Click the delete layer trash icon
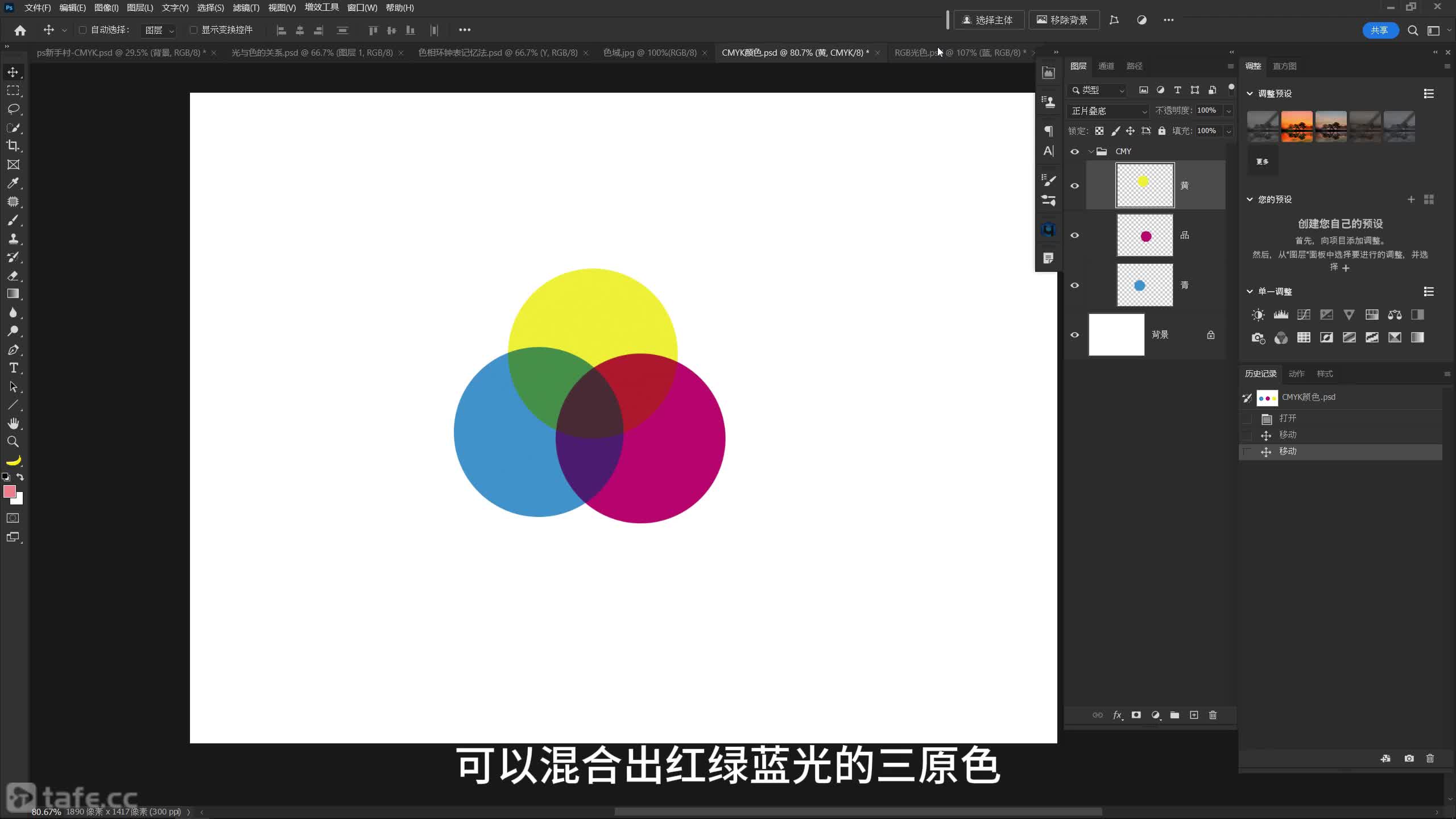The width and height of the screenshot is (1456, 819). tap(1213, 715)
